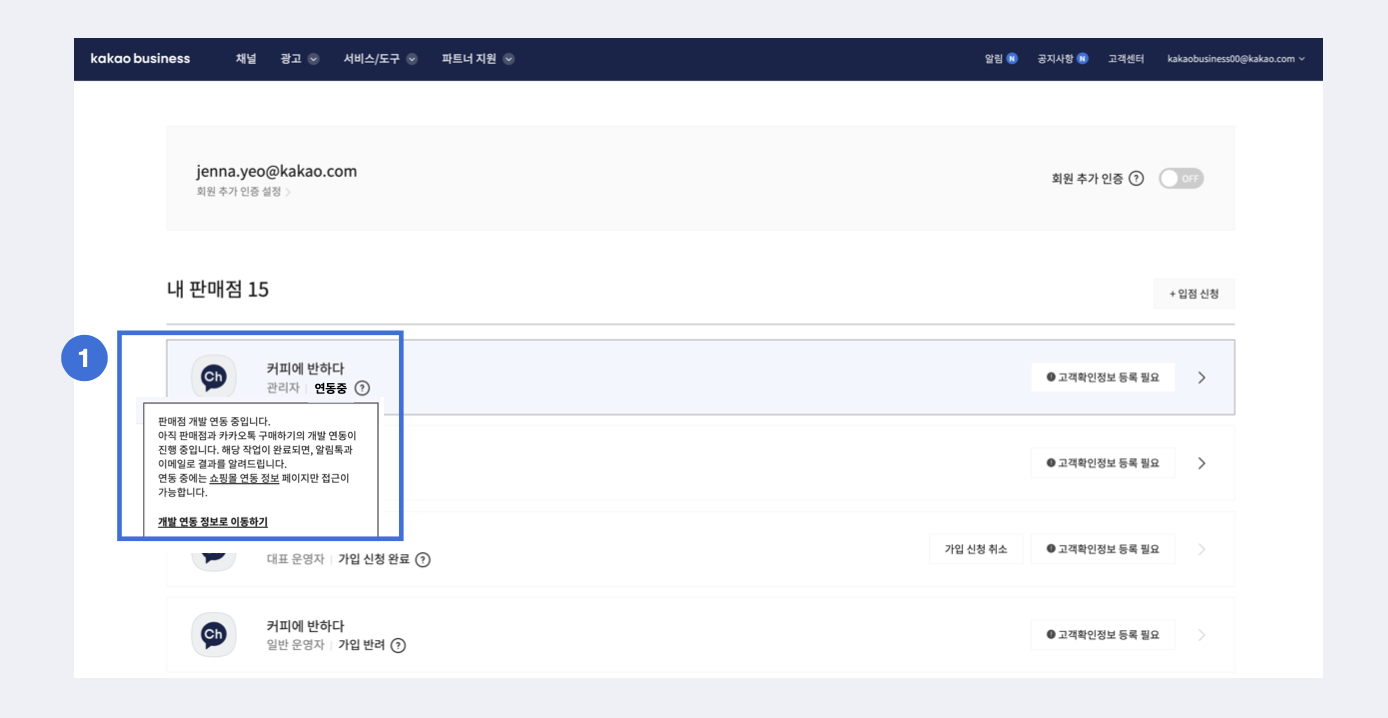Click chevron arrow in 가입 신청 완료 row

click(1202, 549)
